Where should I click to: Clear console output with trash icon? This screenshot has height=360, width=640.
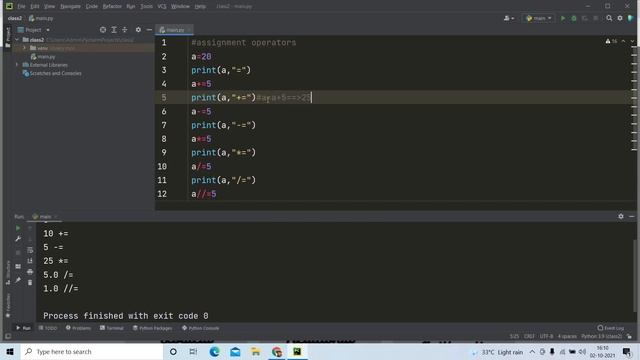[30, 282]
